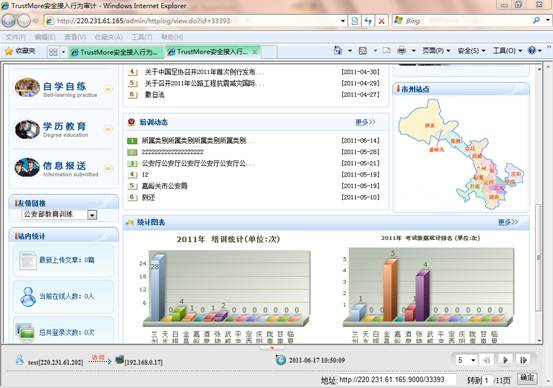The image size is (553, 388).
Task: Open the address bar history dropdown
Action: coord(342,21)
